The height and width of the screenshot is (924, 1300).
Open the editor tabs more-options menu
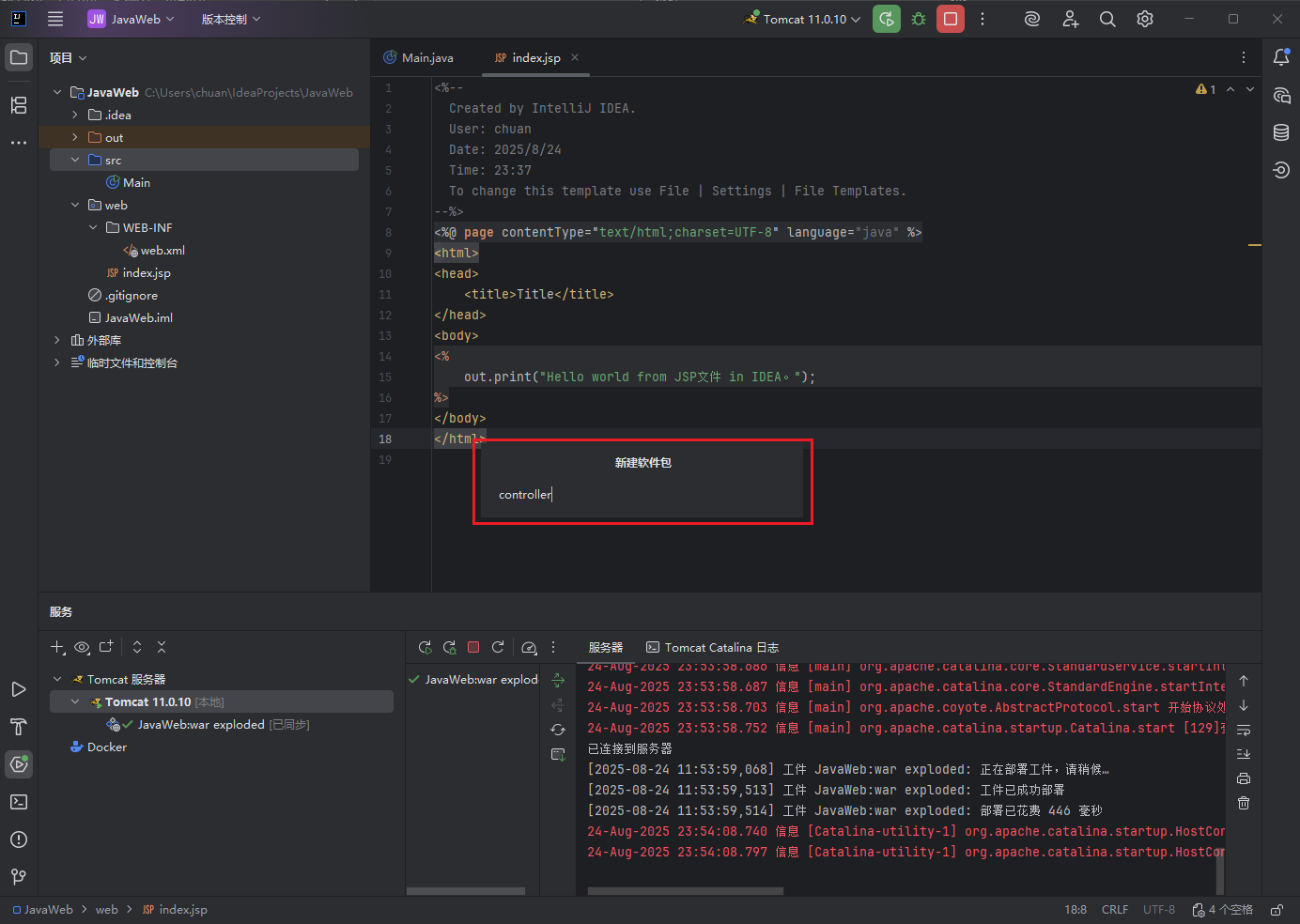pos(1244,57)
